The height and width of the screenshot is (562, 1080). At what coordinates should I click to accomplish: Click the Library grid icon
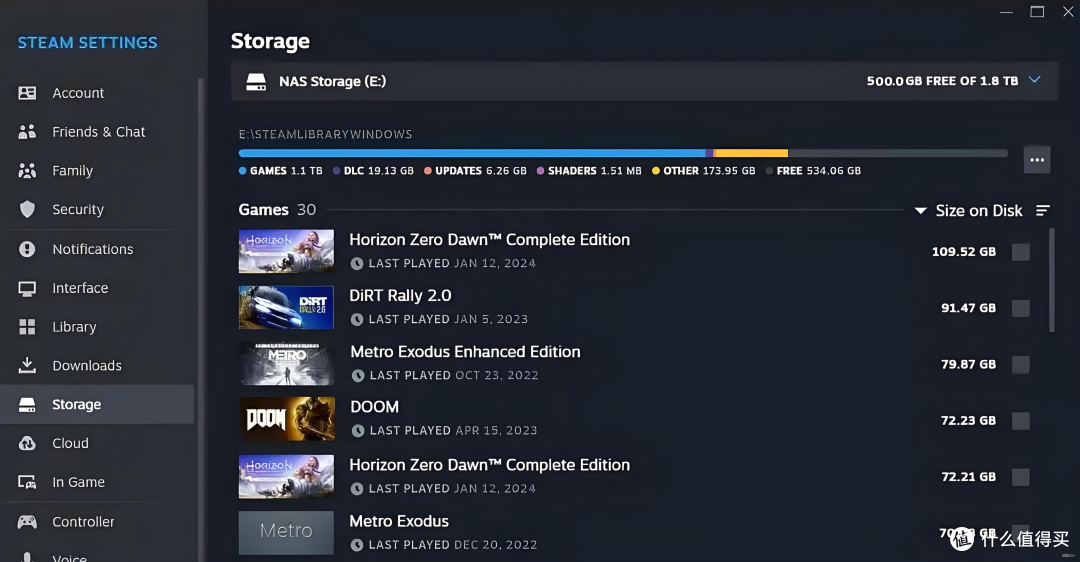(x=27, y=327)
